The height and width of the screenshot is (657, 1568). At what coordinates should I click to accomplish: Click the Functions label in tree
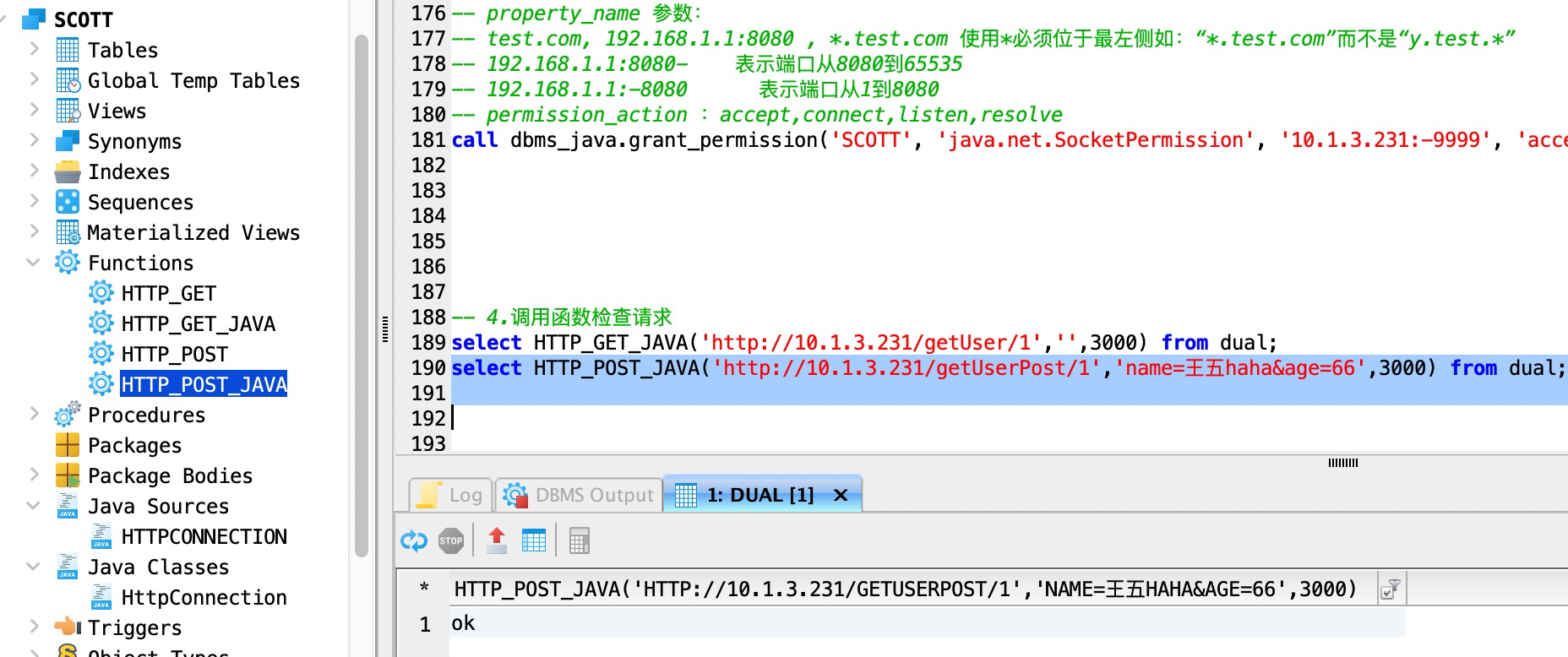click(x=141, y=263)
